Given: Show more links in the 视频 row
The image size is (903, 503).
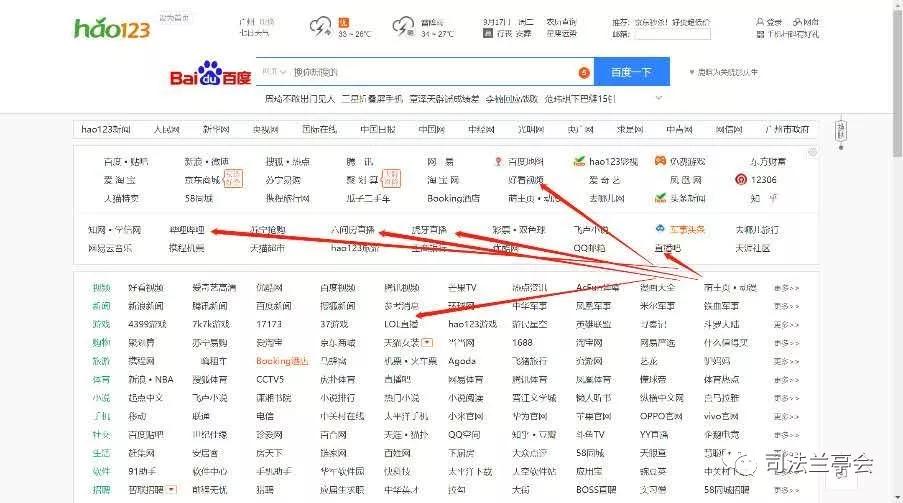Looking at the screenshot, I should tap(786, 288).
